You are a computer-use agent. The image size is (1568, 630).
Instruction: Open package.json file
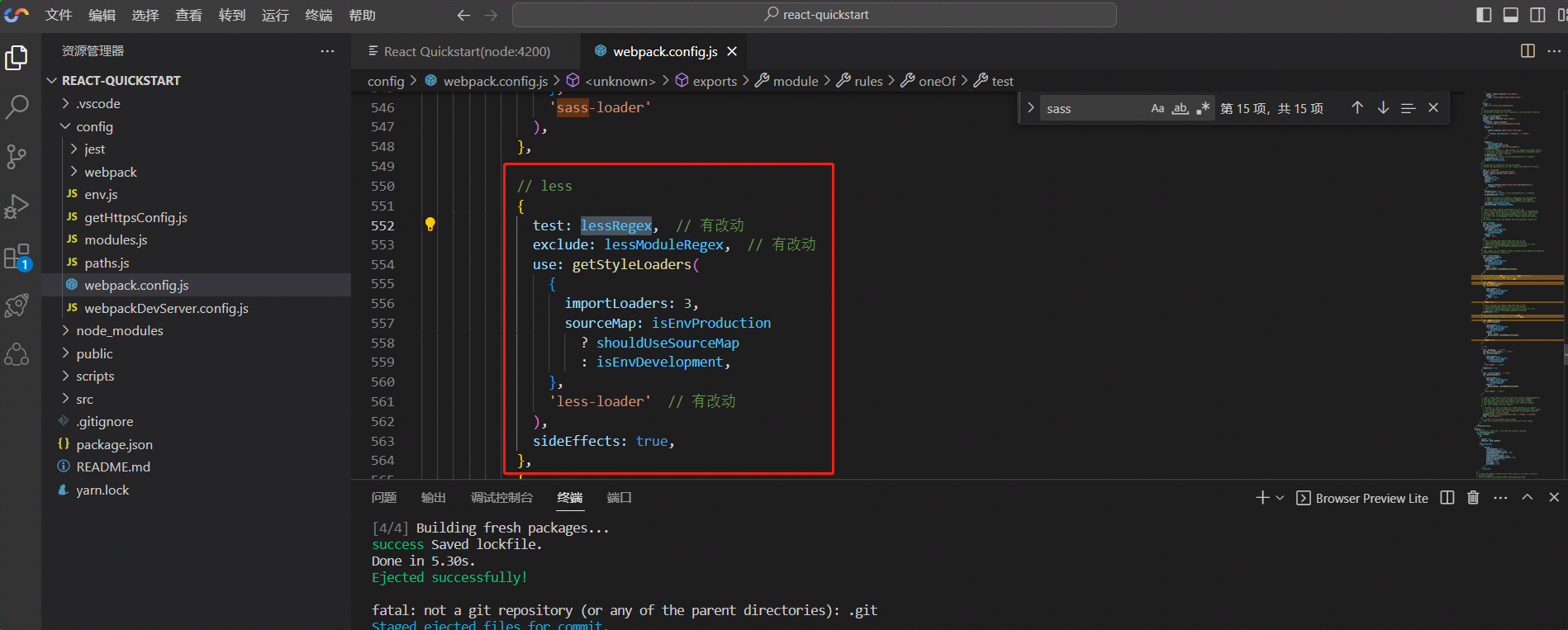tap(114, 444)
